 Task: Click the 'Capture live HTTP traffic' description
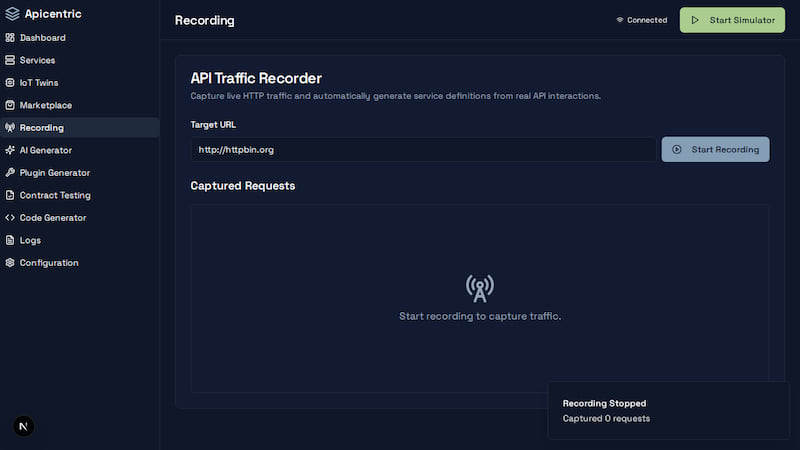click(x=395, y=96)
